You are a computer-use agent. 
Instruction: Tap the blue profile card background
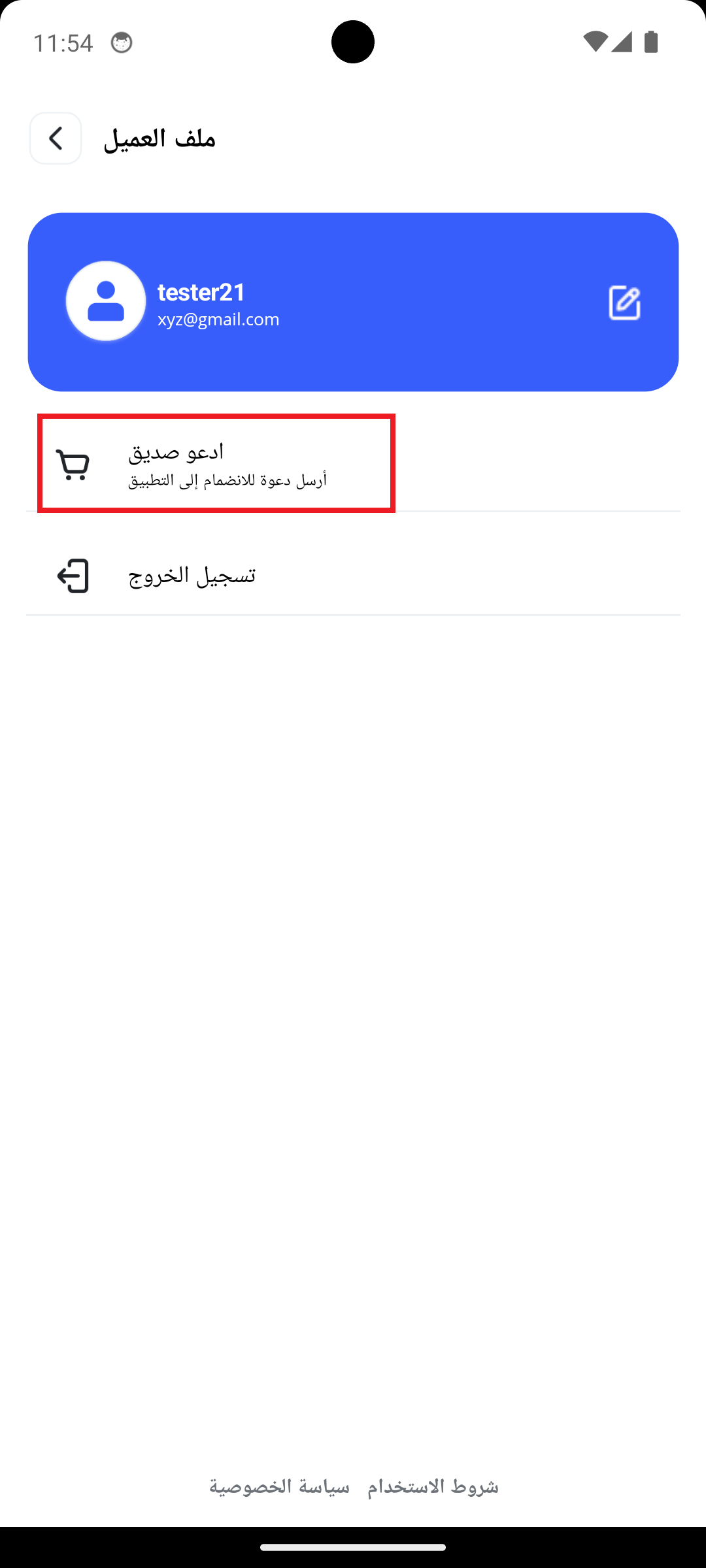pyautogui.click(x=353, y=302)
